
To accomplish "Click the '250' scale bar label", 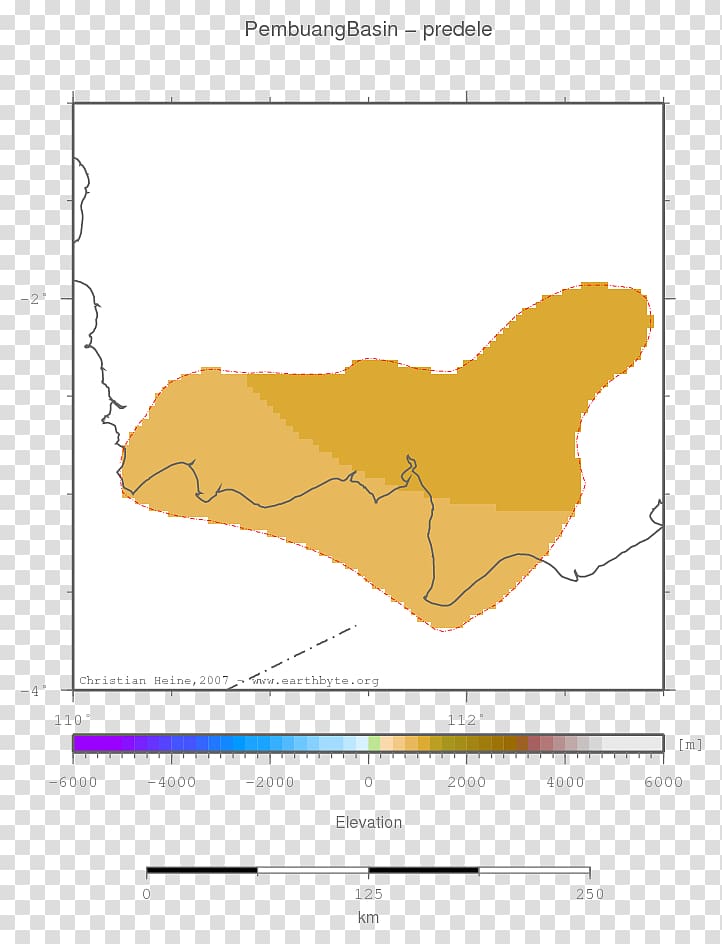I will [590, 893].
